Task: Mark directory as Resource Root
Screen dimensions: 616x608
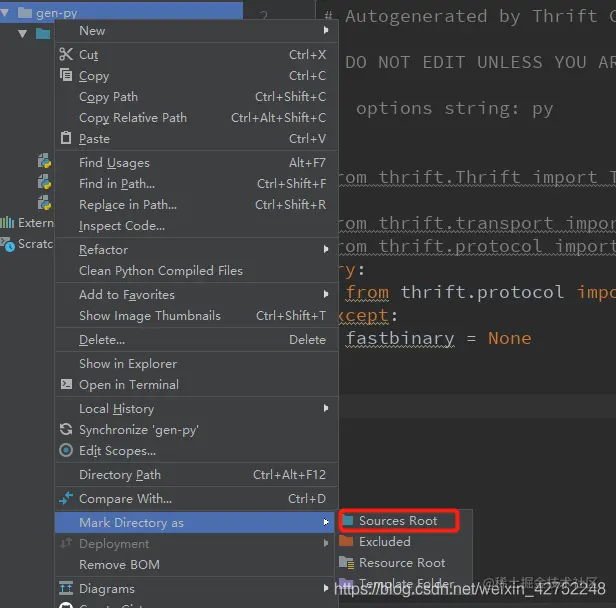Action: click(x=405, y=562)
